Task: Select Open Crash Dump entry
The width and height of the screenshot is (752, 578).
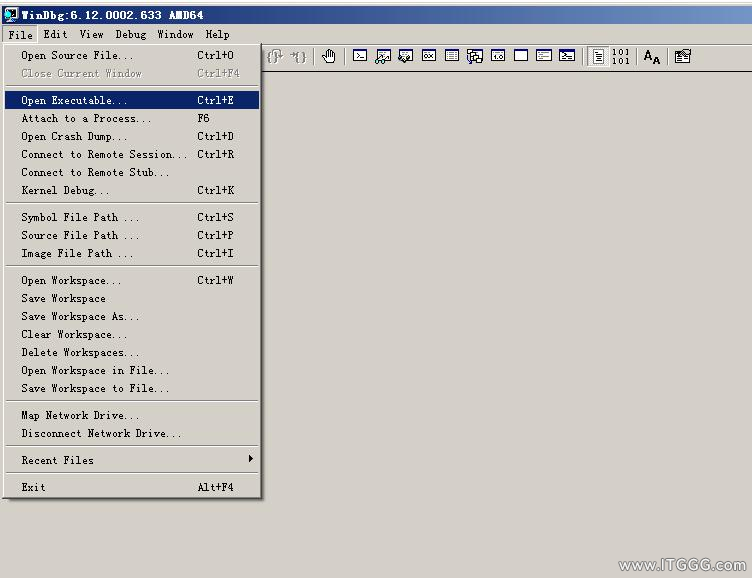Action: [132, 136]
